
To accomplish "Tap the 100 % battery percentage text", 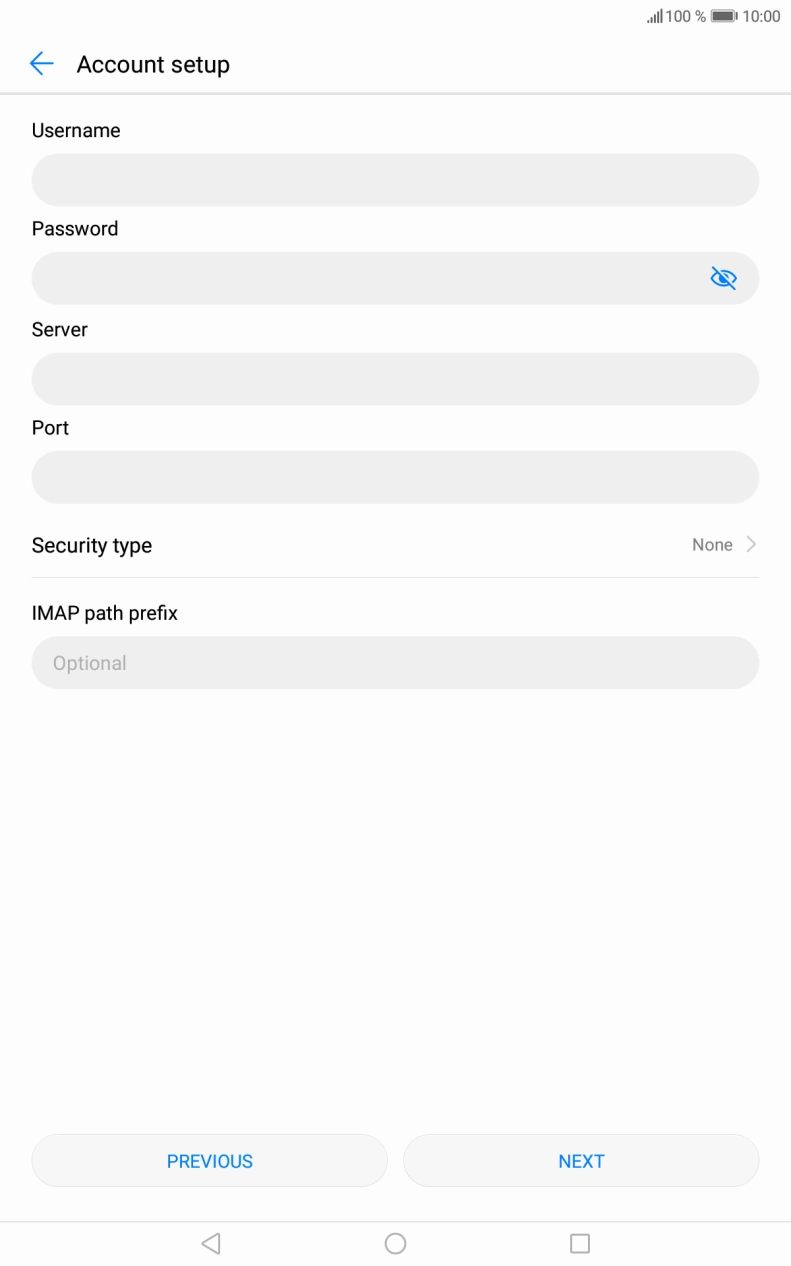I will [x=686, y=16].
